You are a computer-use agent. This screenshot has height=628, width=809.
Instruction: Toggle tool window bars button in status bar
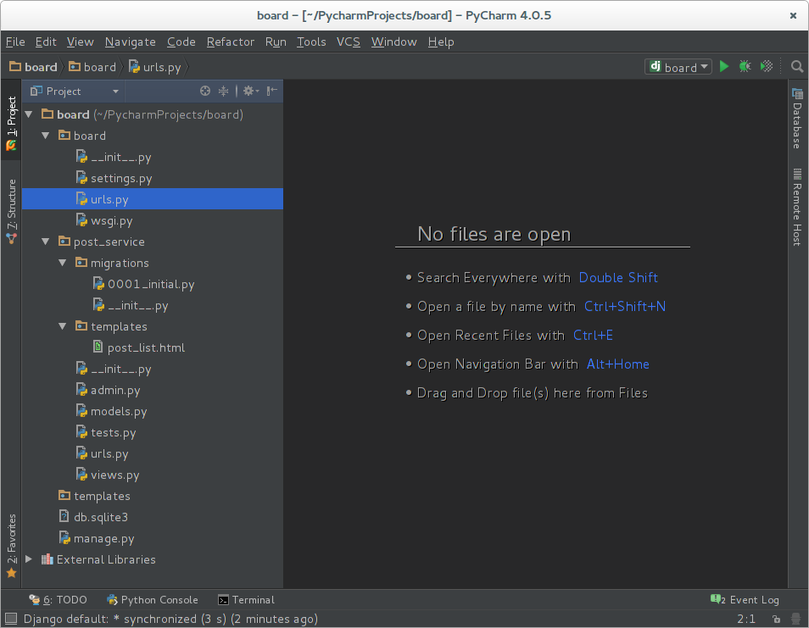(11, 618)
